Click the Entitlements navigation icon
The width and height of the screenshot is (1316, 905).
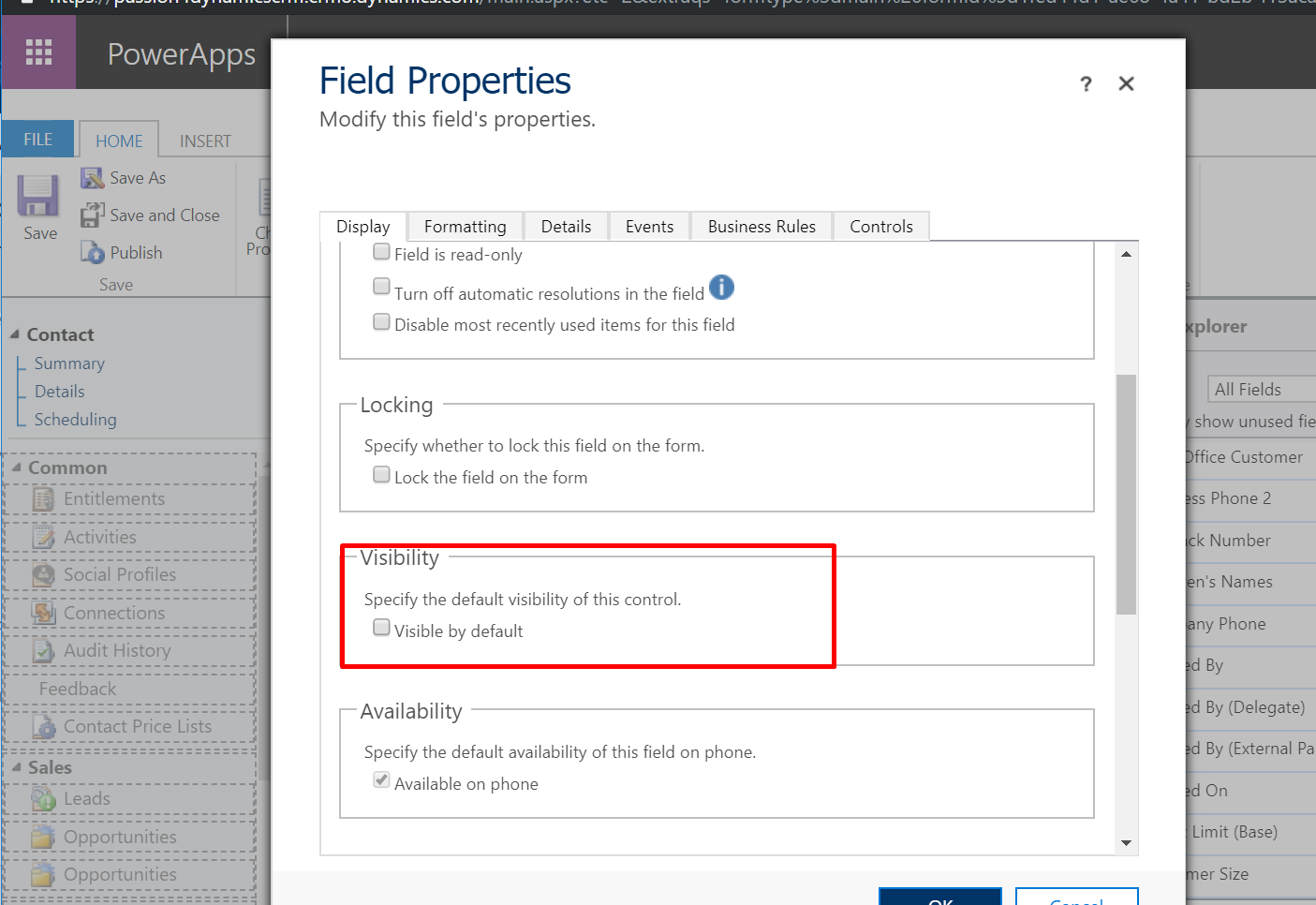tap(44, 499)
